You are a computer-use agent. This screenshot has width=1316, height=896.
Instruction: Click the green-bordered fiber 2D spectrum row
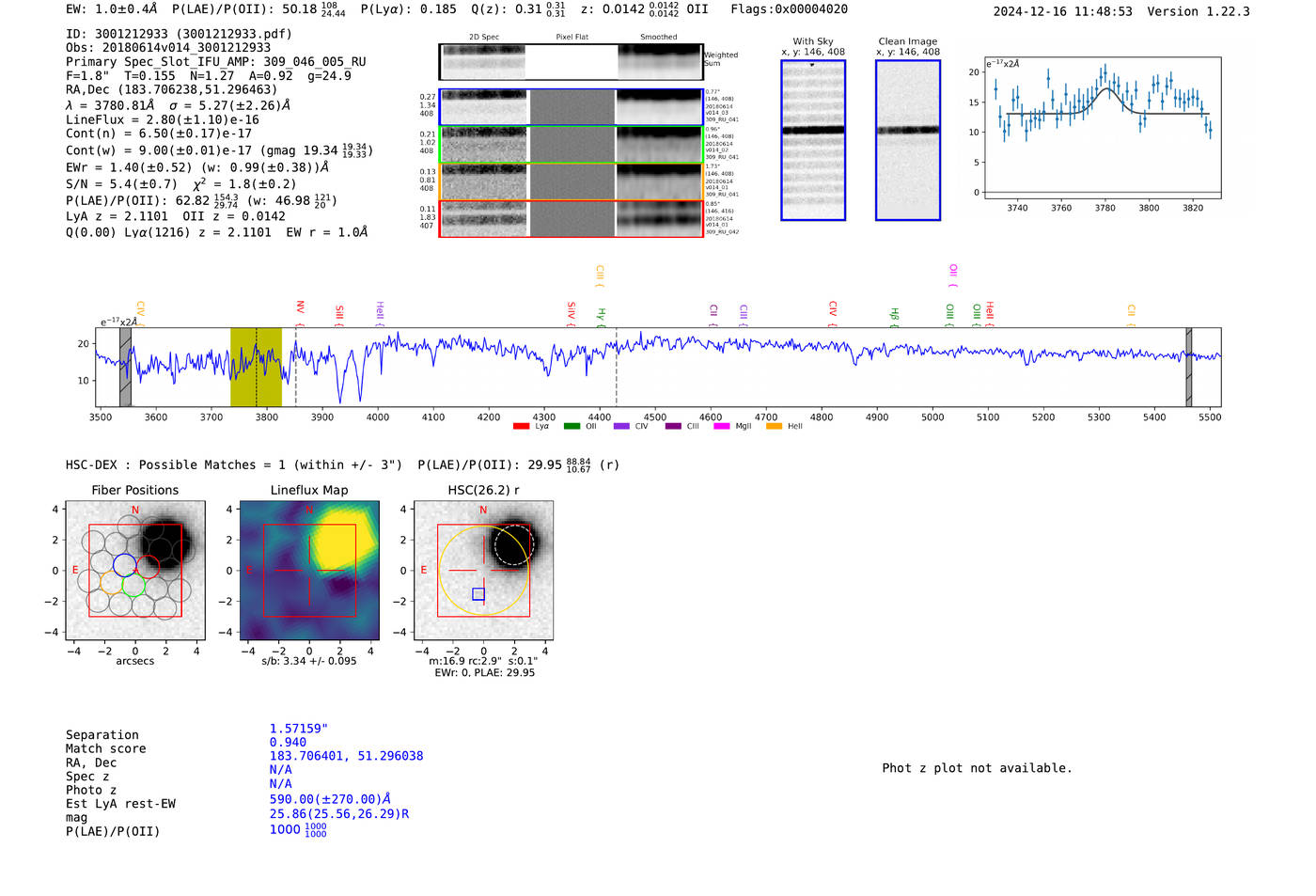[572, 145]
